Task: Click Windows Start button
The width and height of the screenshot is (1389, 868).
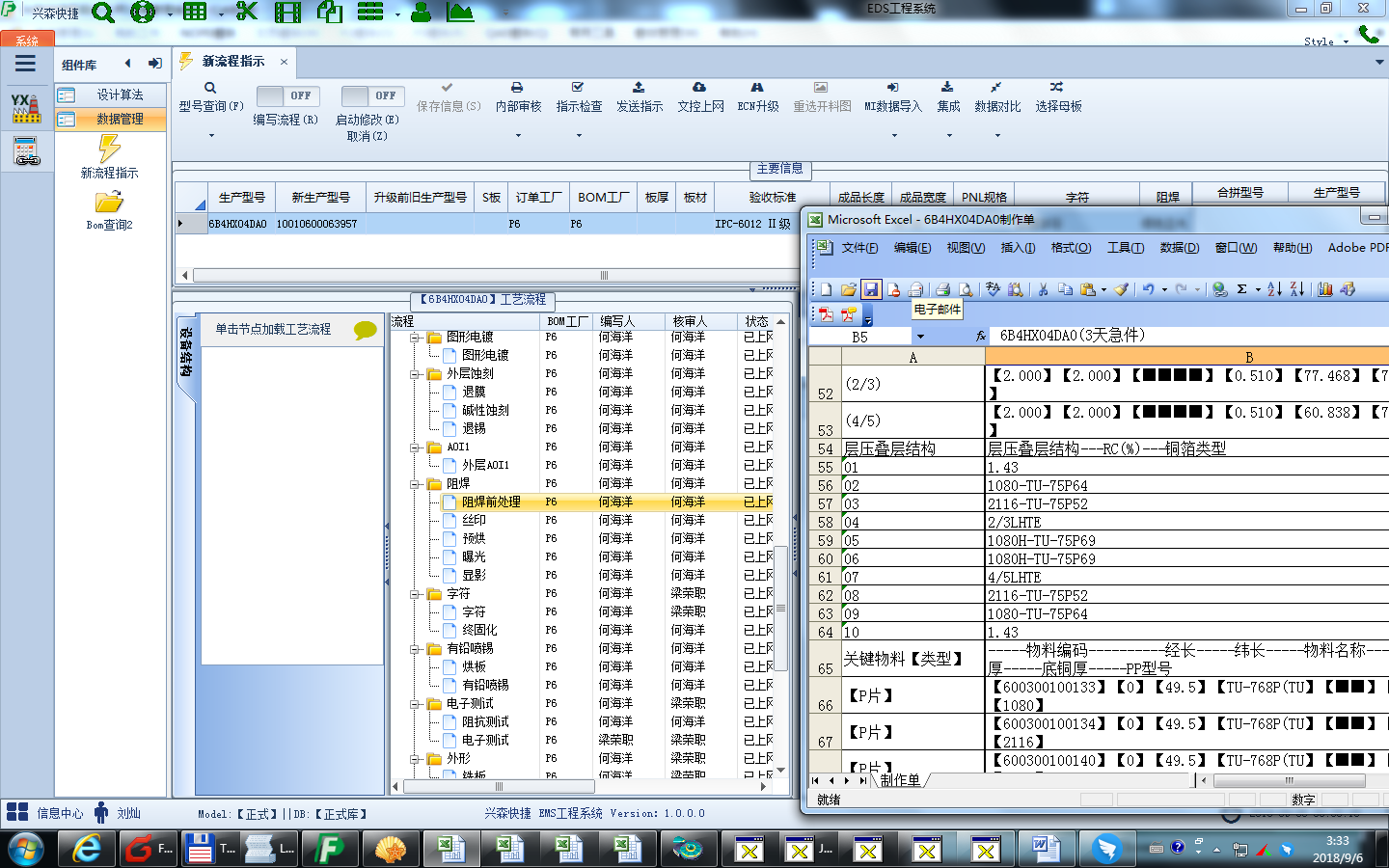Action: (26, 849)
